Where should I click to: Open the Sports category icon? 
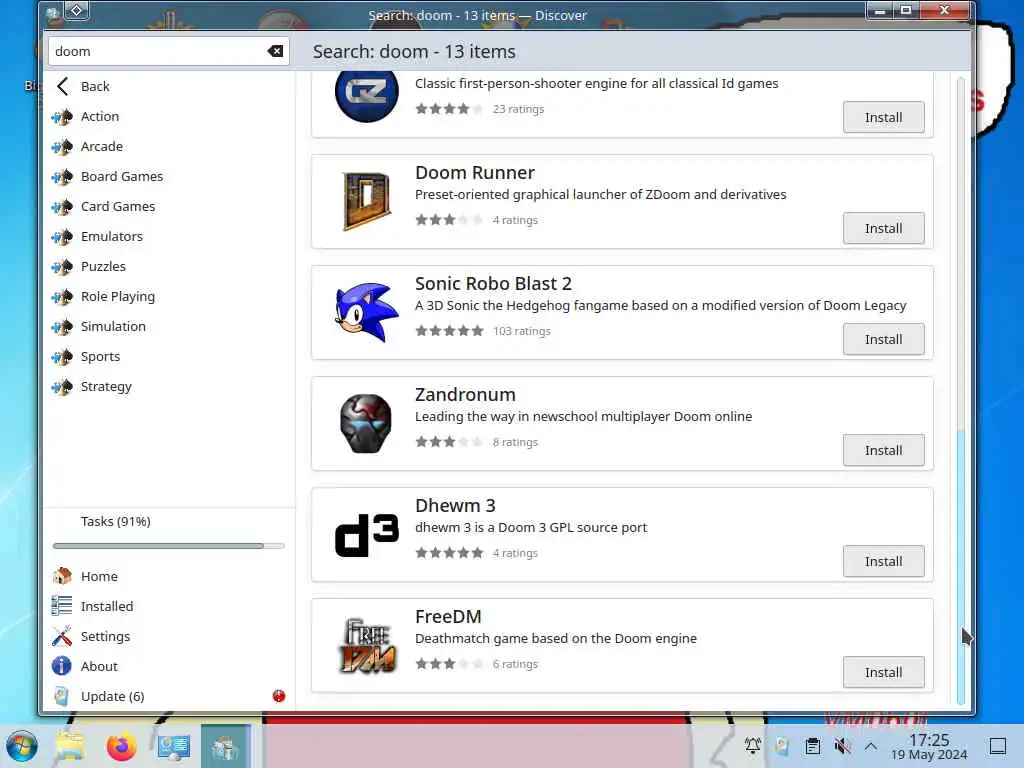coord(62,357)
